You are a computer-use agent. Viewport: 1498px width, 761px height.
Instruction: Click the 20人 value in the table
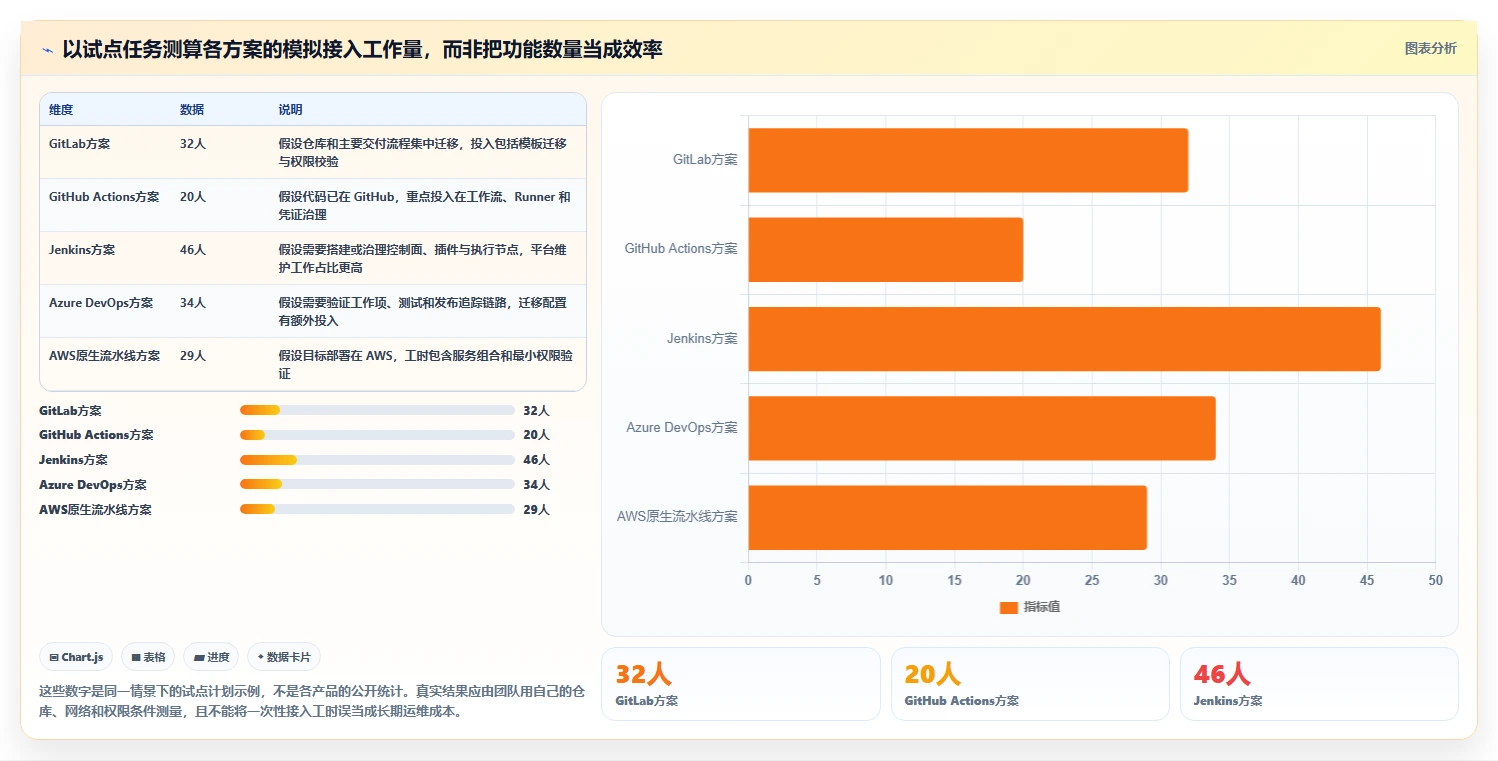193,197
